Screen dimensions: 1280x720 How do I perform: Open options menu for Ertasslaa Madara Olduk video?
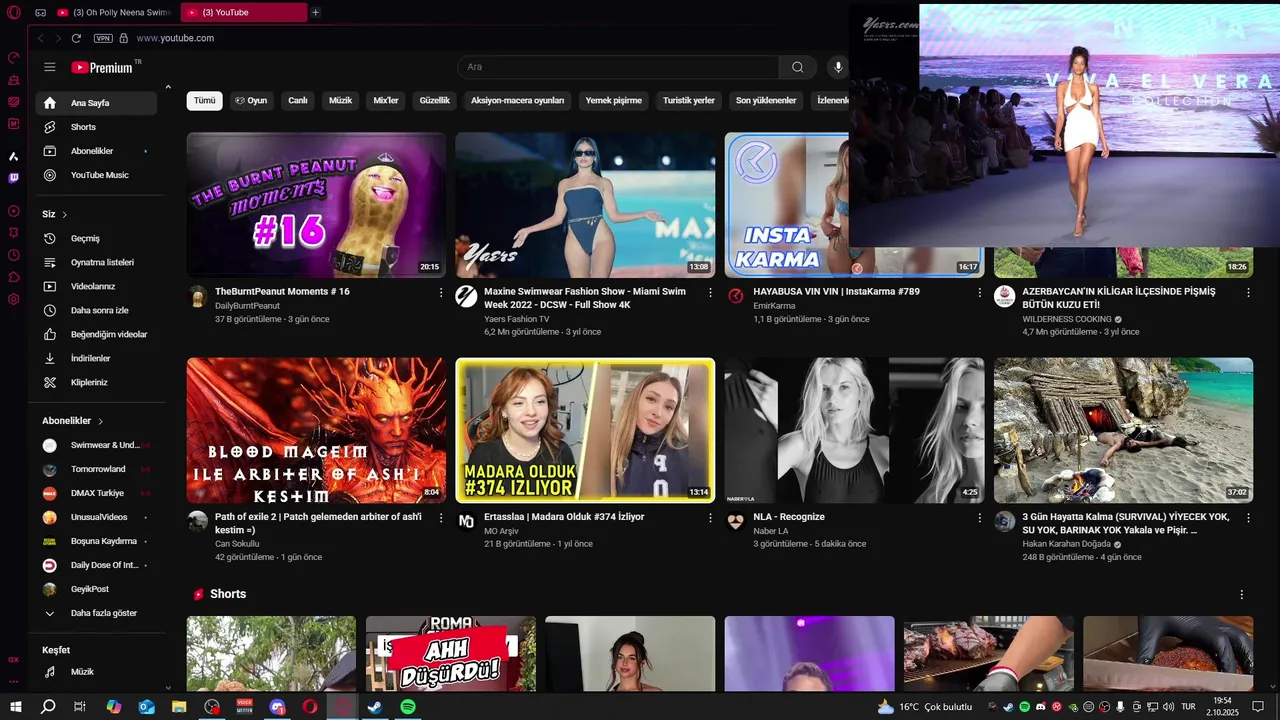711,518
